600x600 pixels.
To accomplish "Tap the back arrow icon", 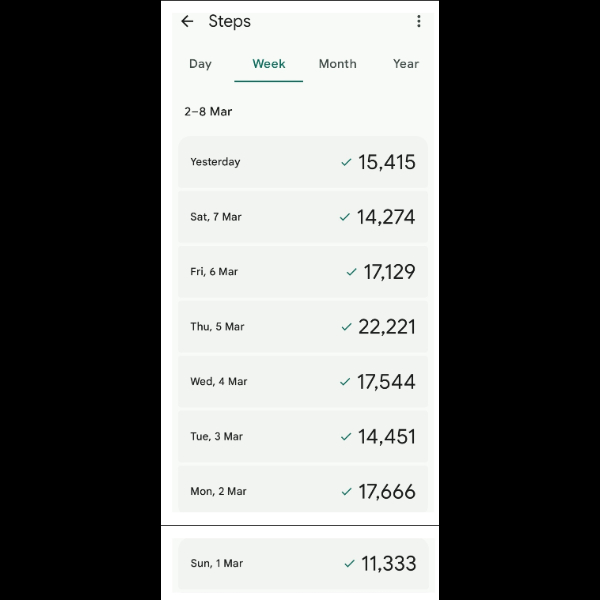I will 187,21.
